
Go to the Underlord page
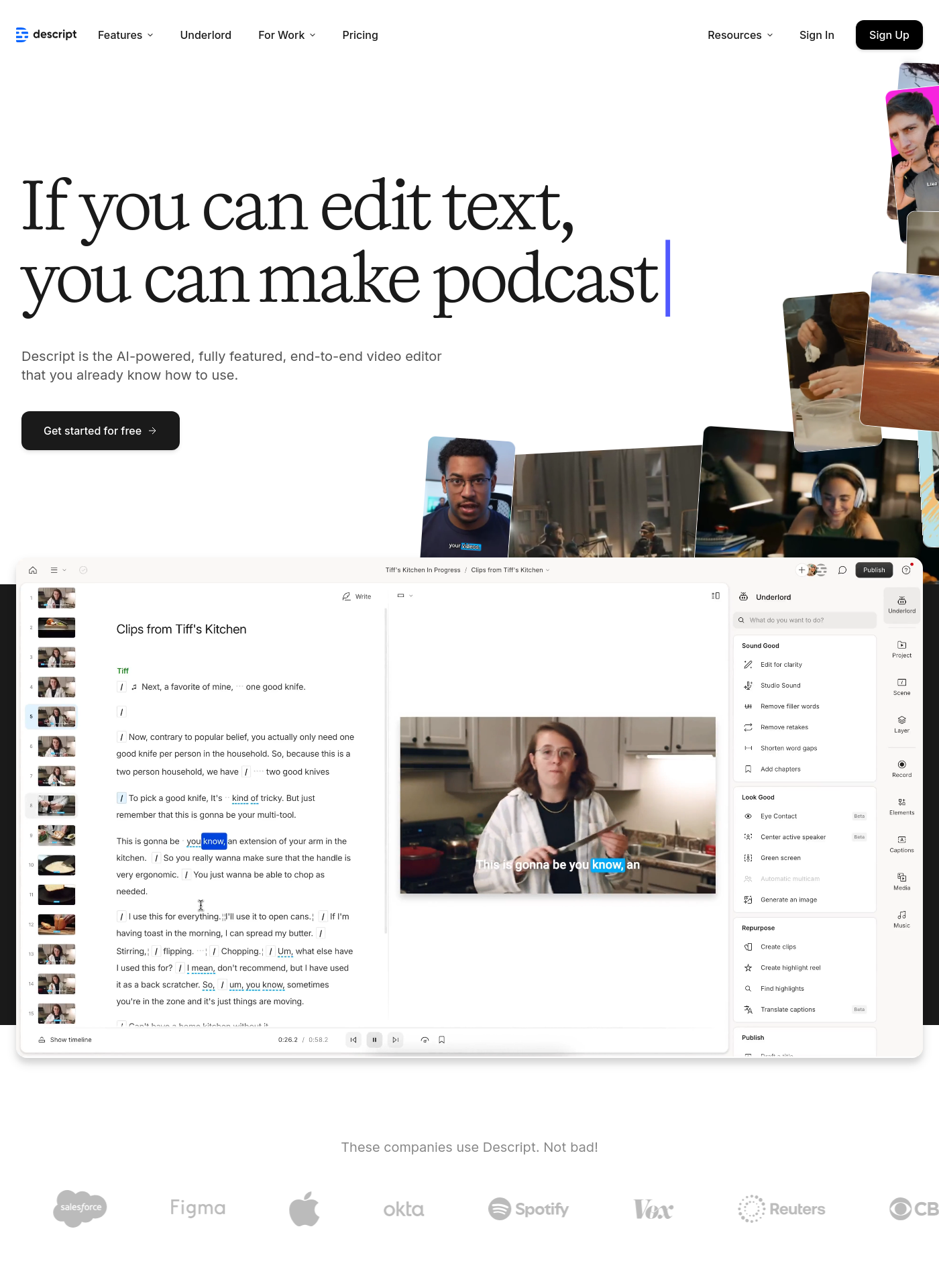click(206, 35)
